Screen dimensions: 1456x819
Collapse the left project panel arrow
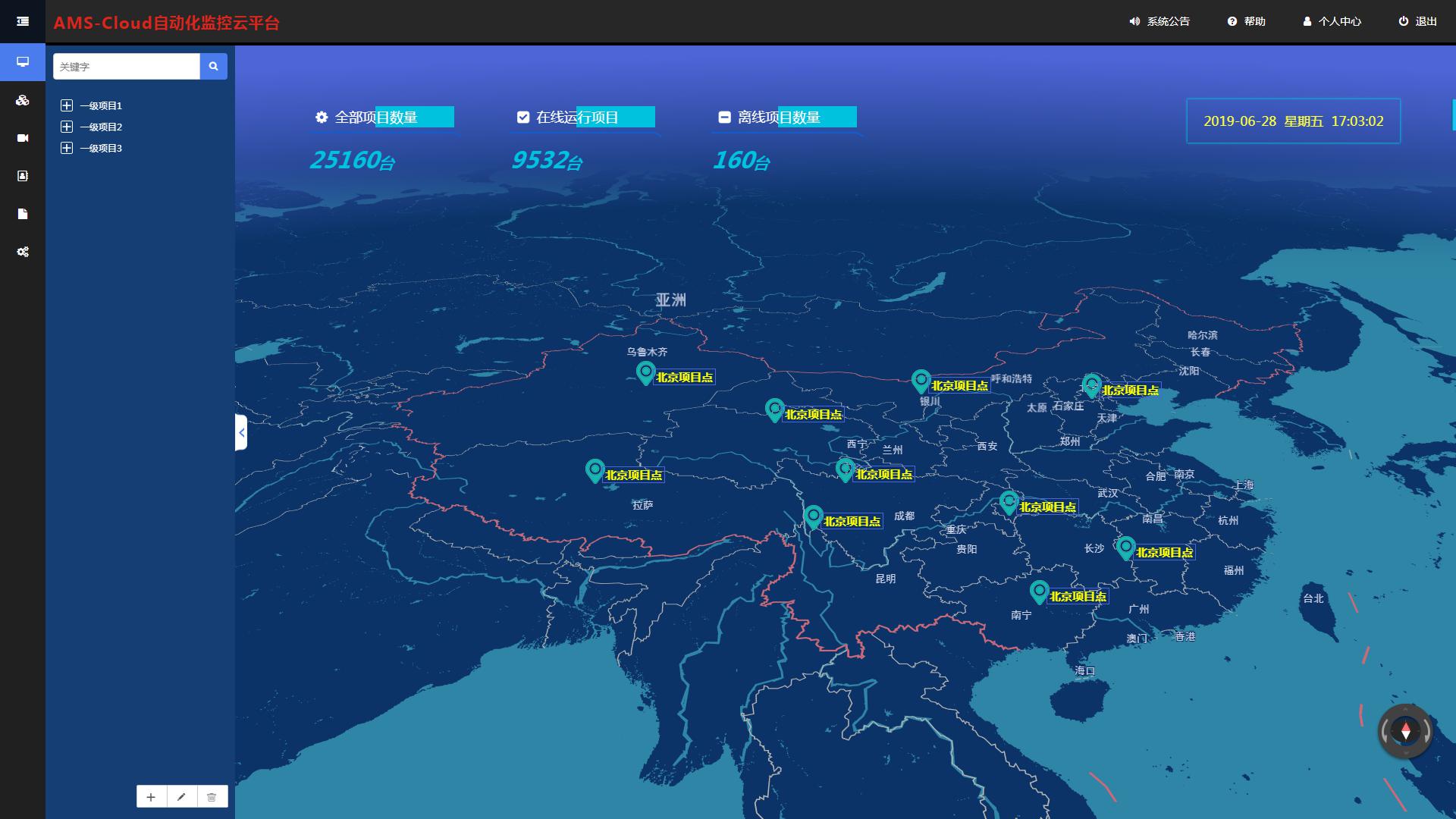click(x=241, y=432)
